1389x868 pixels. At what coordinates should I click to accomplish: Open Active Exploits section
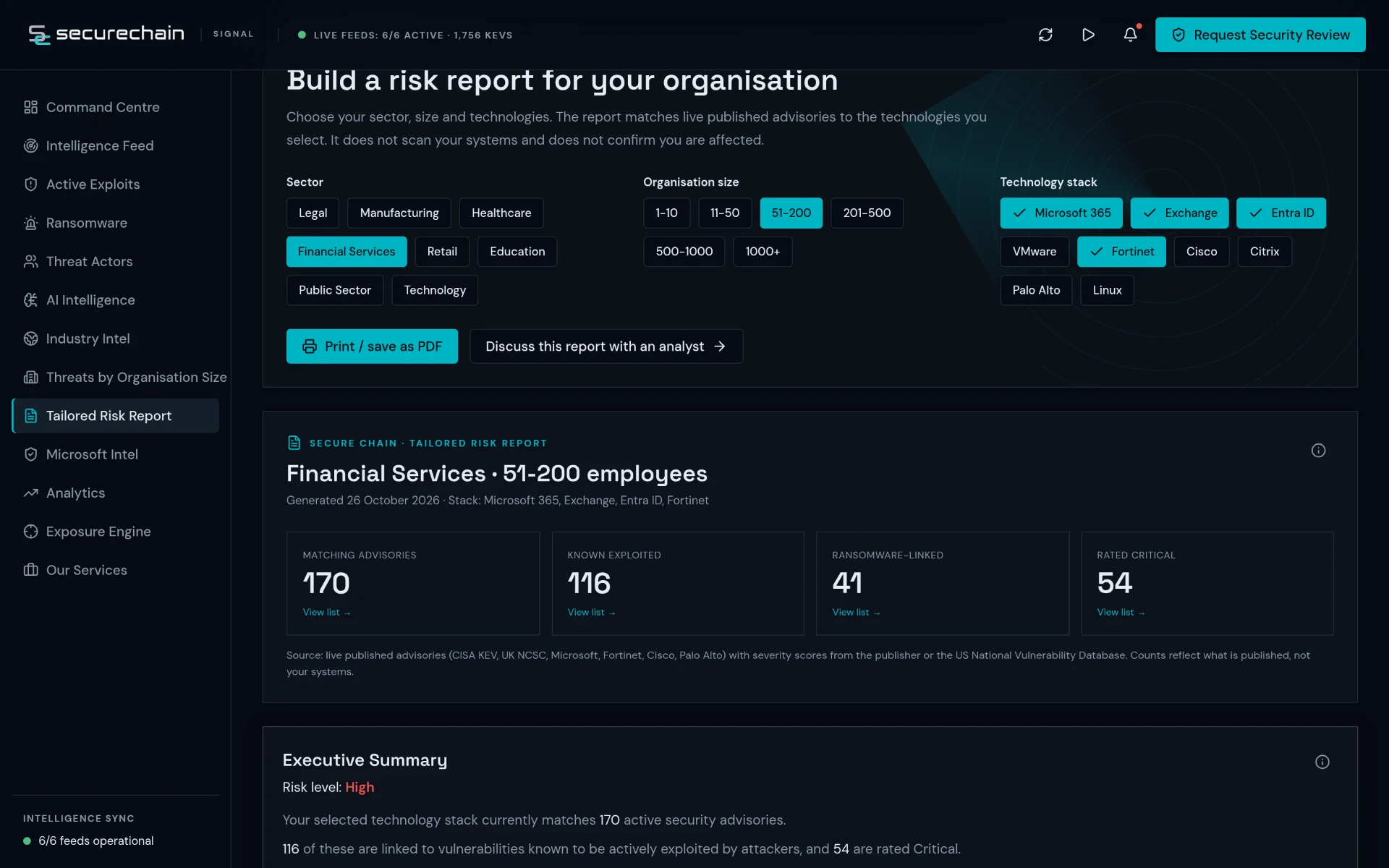115,184
